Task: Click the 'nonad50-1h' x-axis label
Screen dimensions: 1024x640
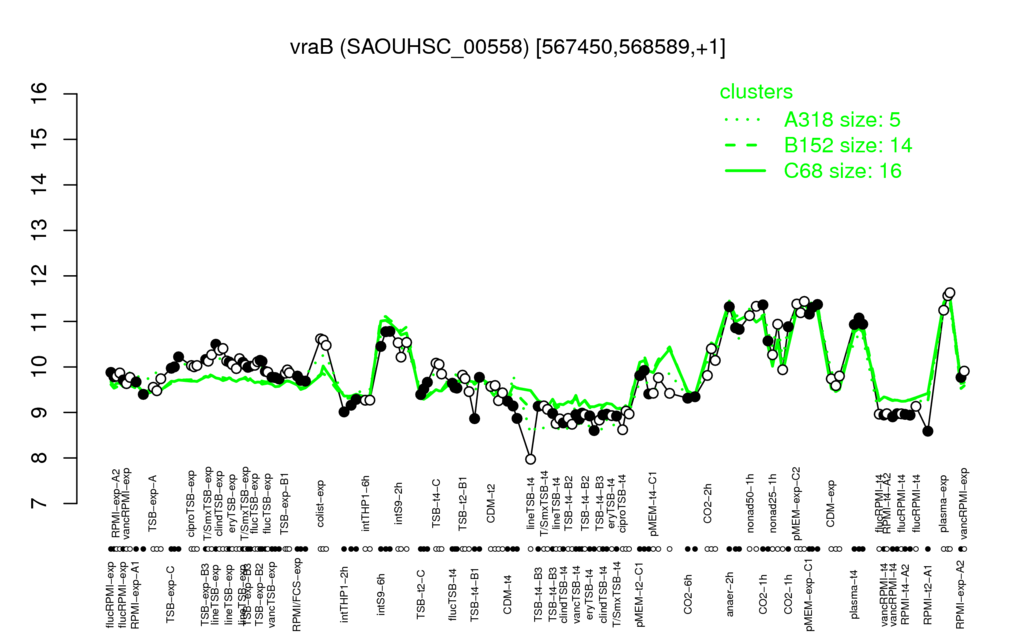Action: [750, 502]
